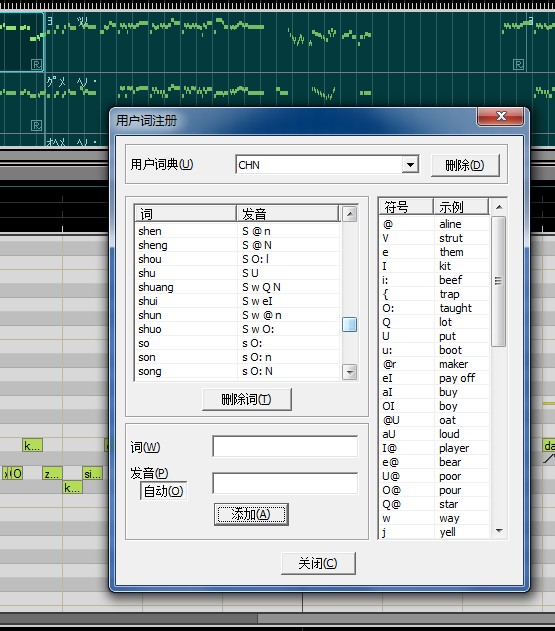
Task: Click symbol list scroll up arrow
Action: pos(499,207)
